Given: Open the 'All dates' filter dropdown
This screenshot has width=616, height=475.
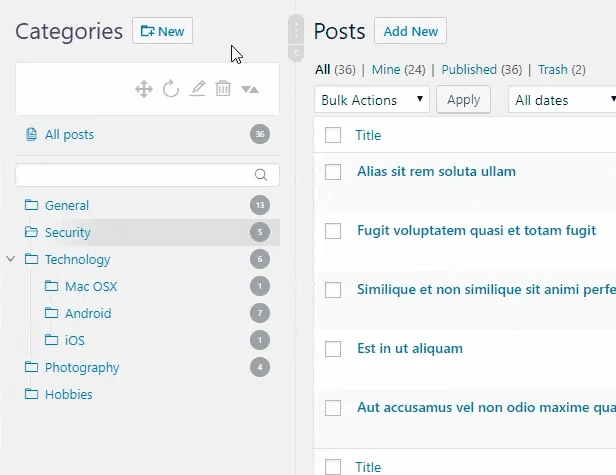Looking at the screenshot, I should [x=562, y=100].
